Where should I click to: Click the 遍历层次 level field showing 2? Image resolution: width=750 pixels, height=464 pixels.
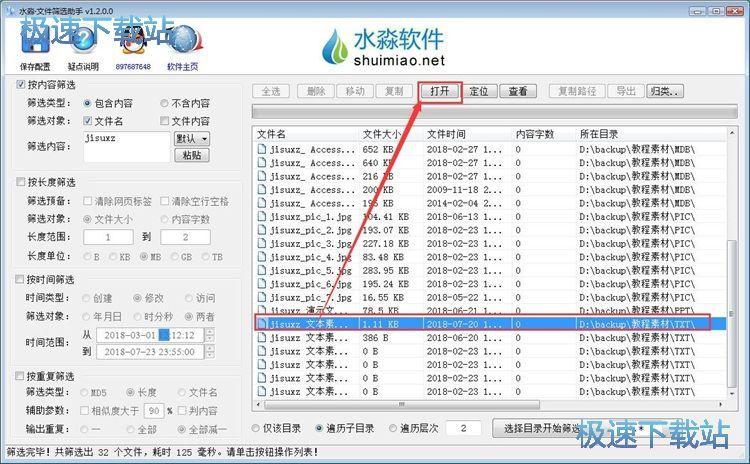[463, 428]
